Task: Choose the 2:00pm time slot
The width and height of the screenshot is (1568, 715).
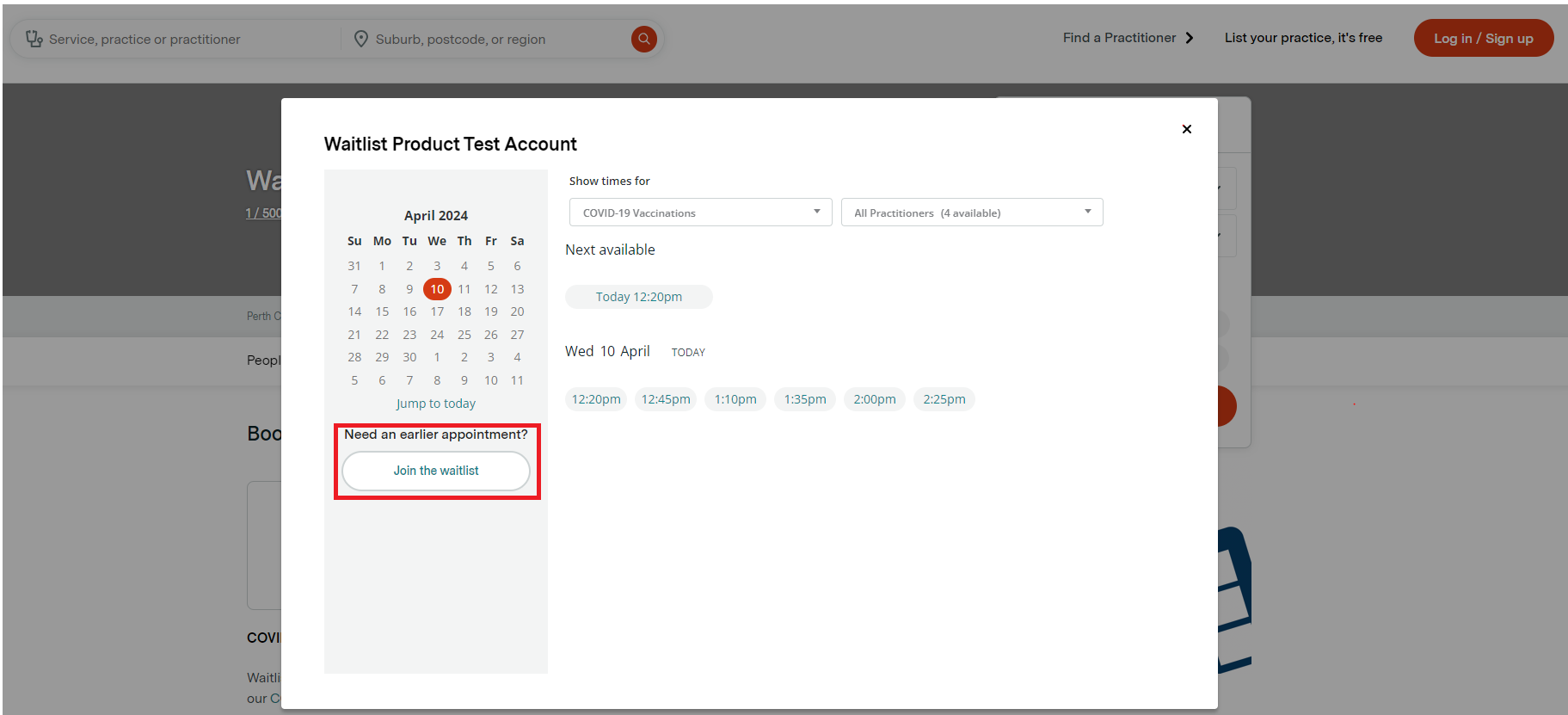Action: pos(874,399)
